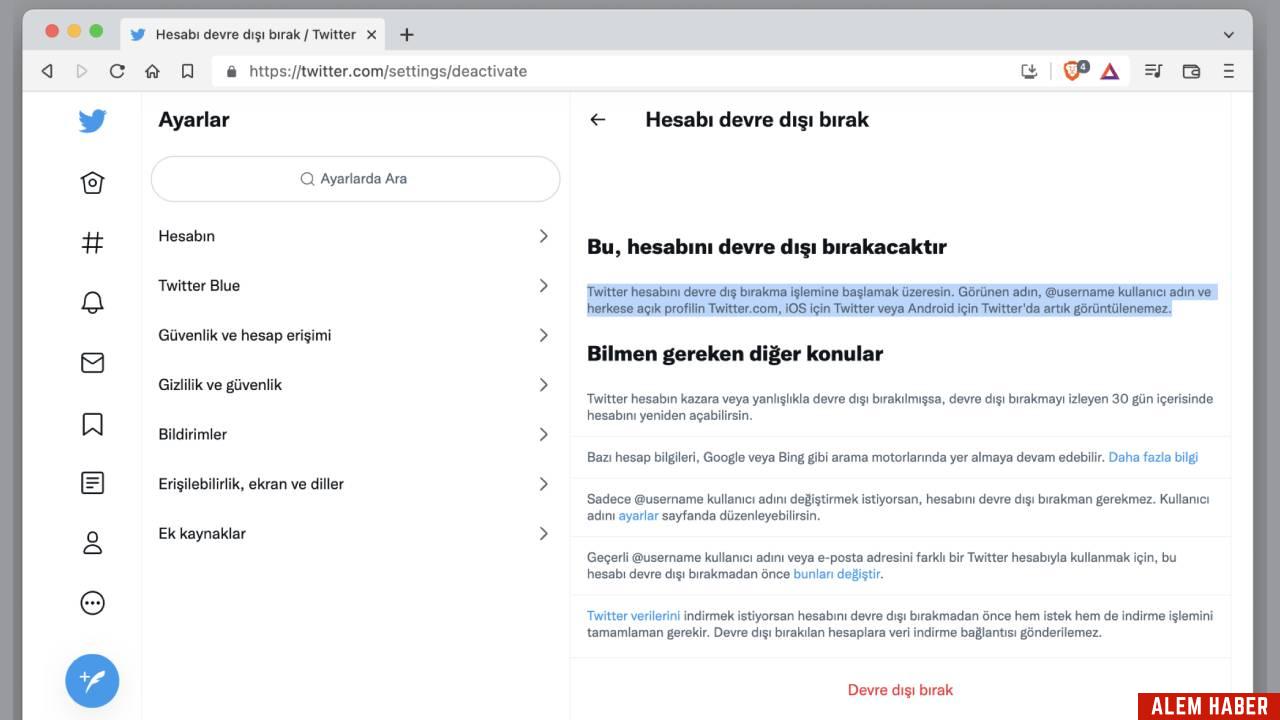
Task: Bookmark this page using the toolbar bookmark icon
Action: point(187,71)
